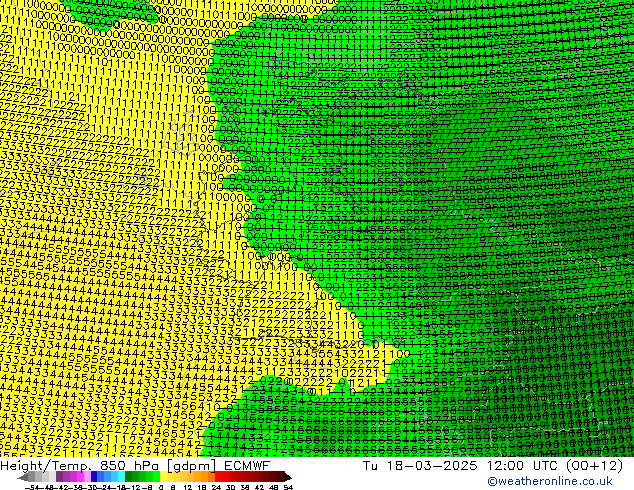Click the '850 hPa' level label
Screen dimensions: 634x490
[x=131, y=466]
